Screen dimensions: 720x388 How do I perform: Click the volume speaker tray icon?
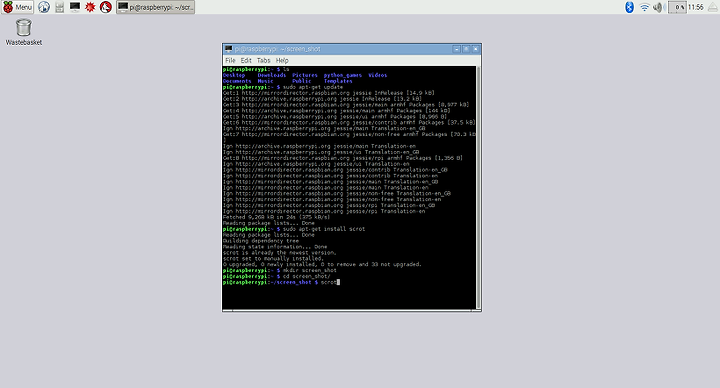pos(658,7)
